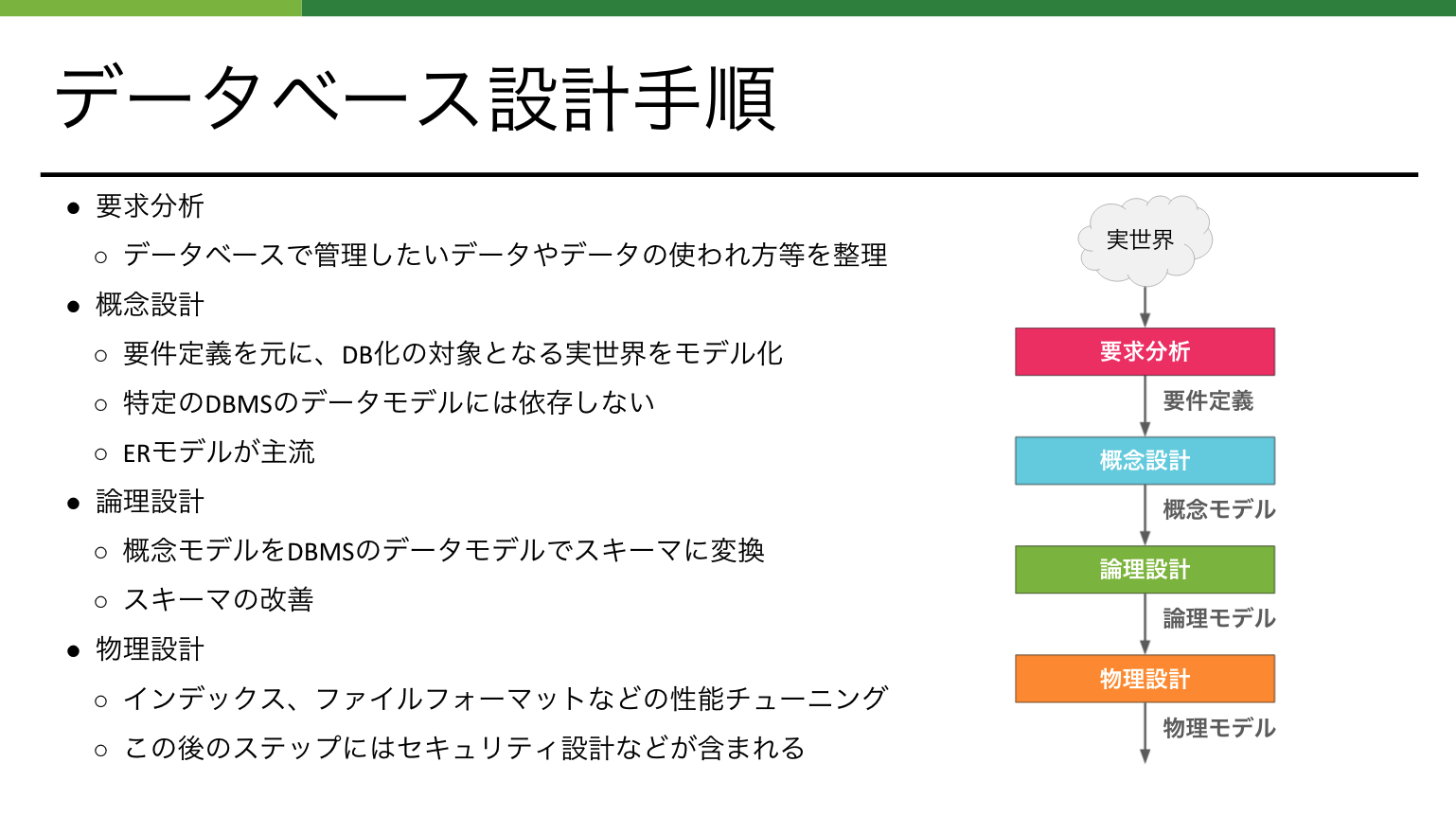Click the 物理設計 bullet heading

(150, 649)
